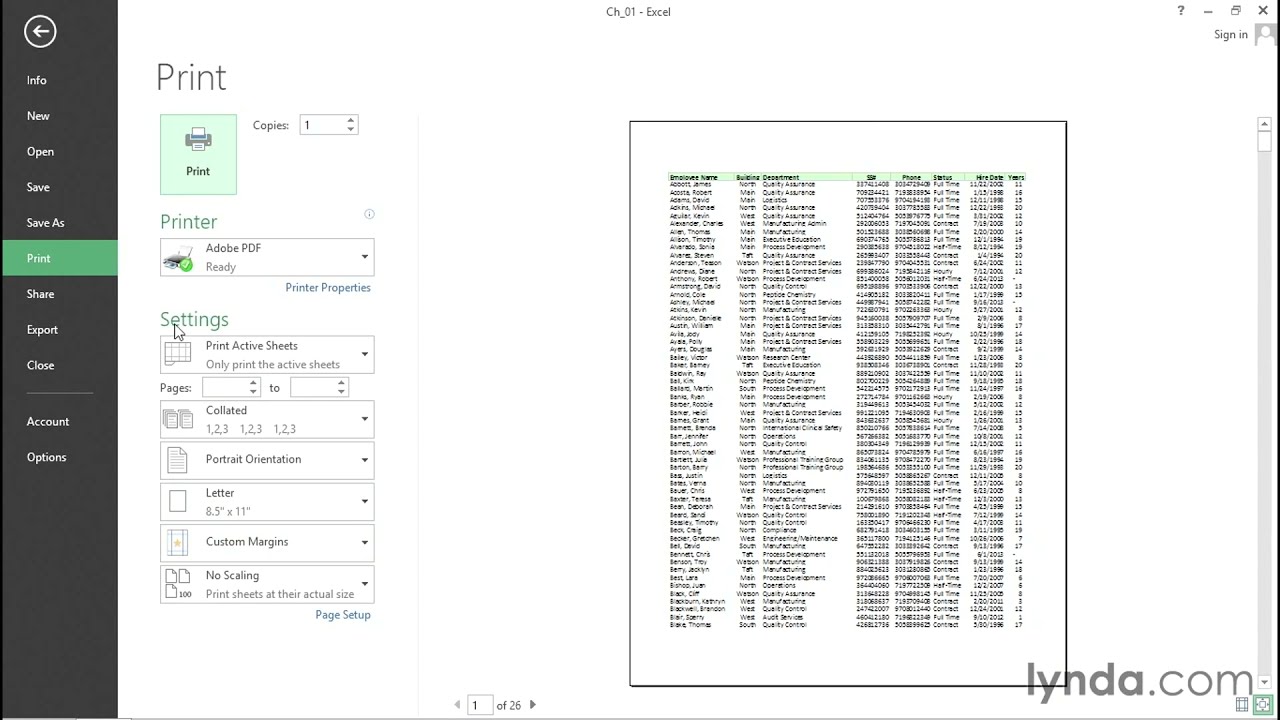Screen dimensions: 1280x720
Task: Open the Collated dropdown
Action: tap(267, 419)
